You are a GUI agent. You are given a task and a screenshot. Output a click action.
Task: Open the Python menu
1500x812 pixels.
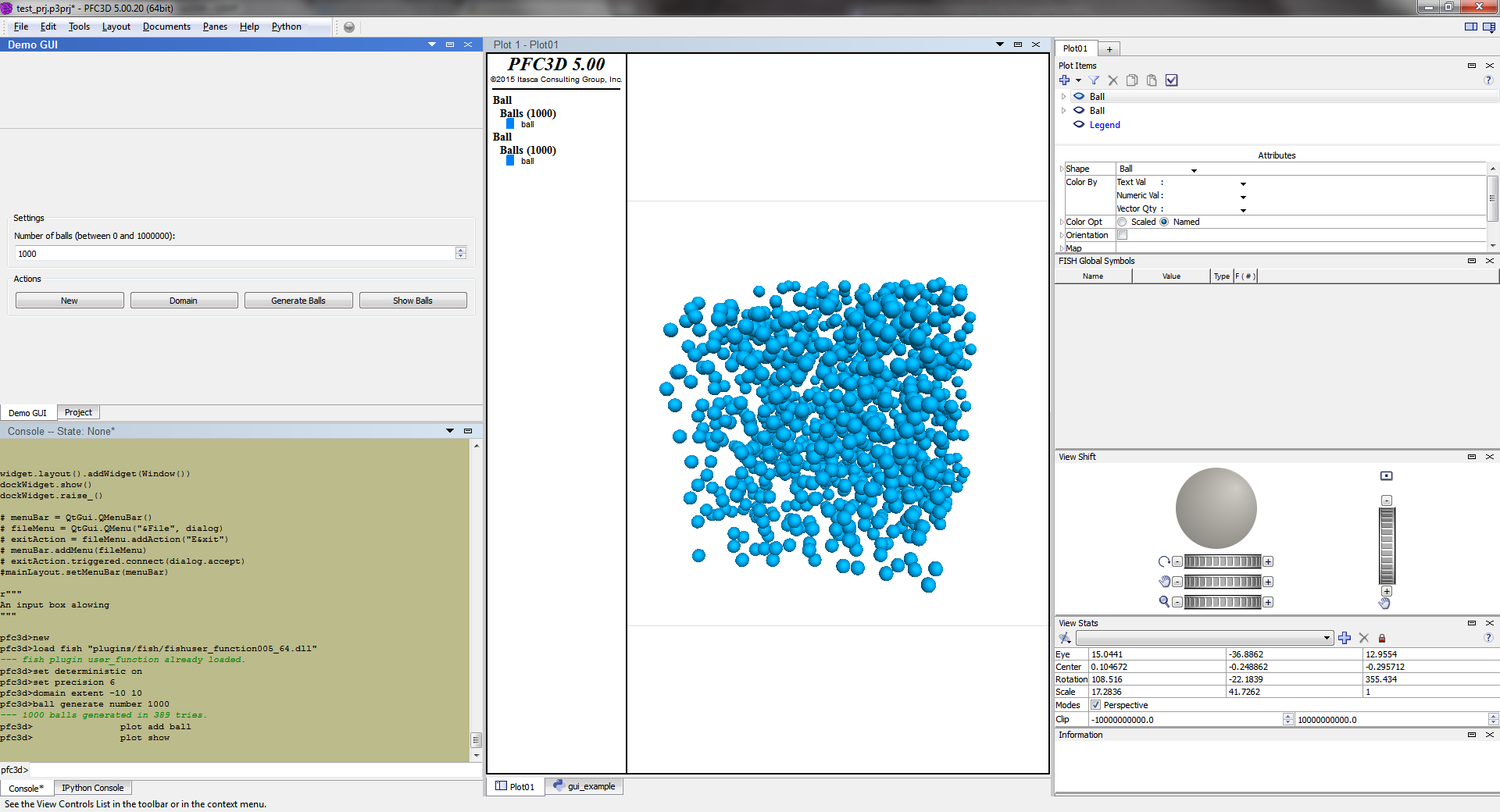click(286, 27)
